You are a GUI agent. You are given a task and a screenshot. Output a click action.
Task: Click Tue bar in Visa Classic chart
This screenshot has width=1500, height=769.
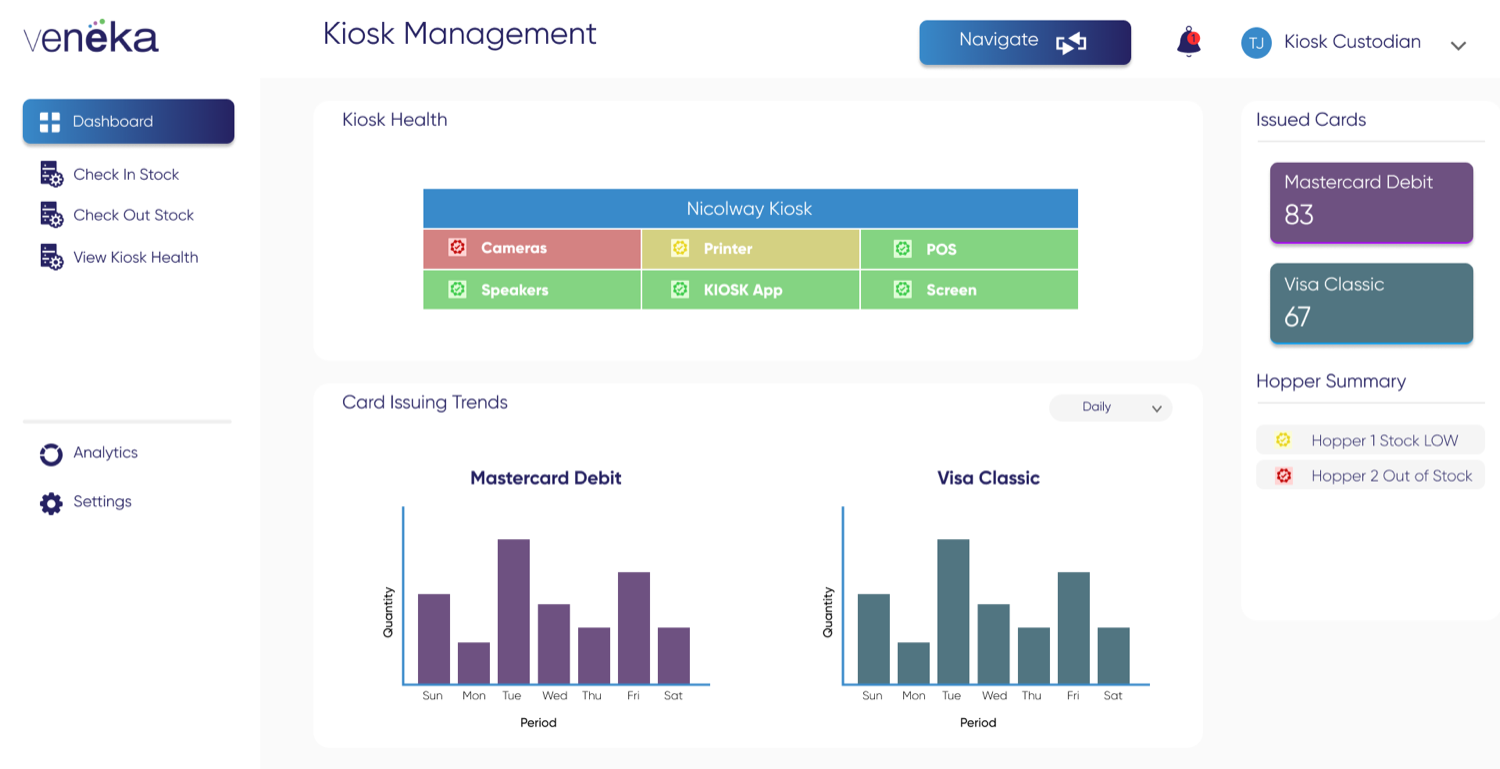pyautogui.click(x=953, y=611)
